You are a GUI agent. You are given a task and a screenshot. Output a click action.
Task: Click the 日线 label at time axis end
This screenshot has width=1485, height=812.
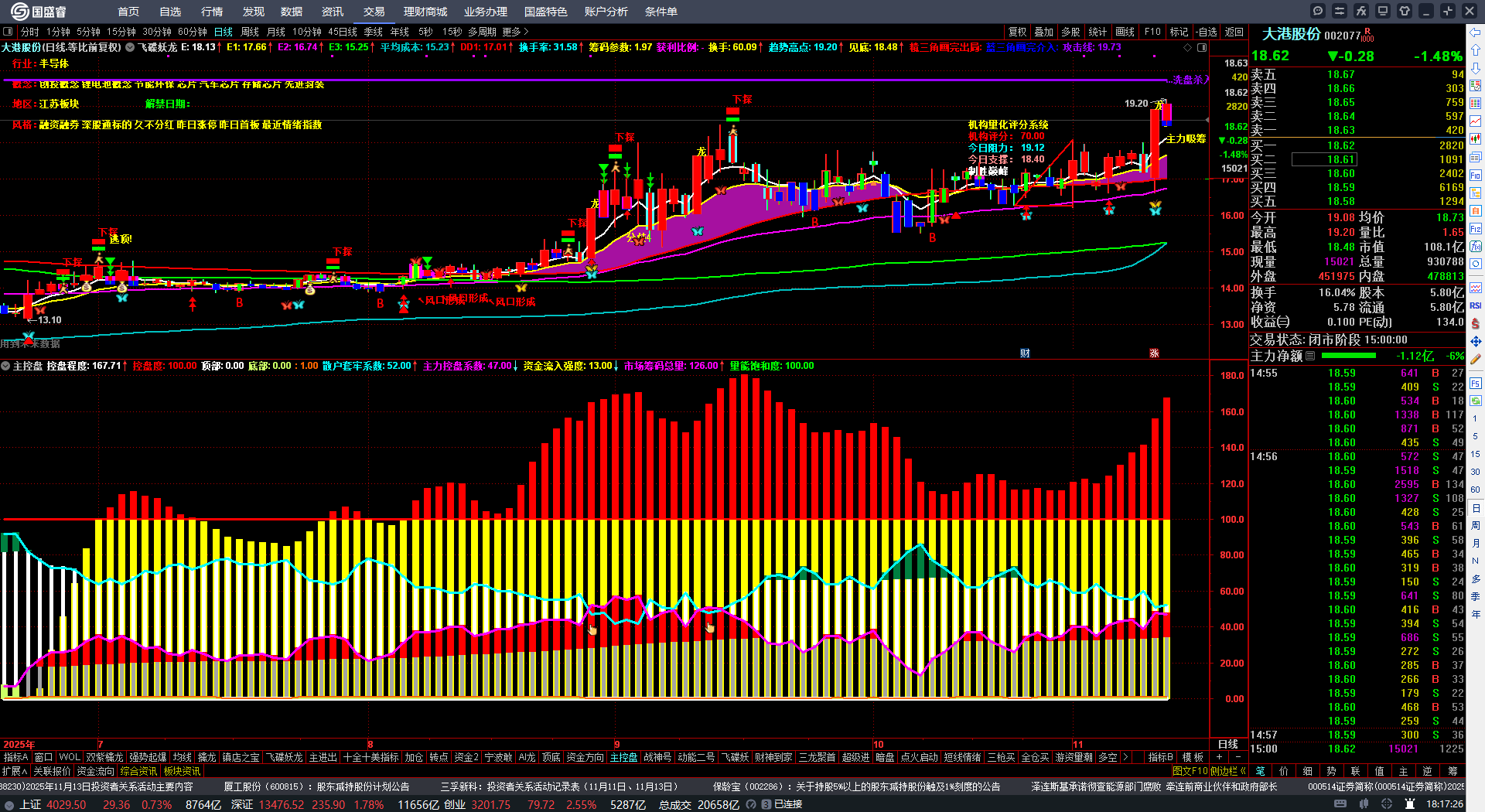[x=1228, y=744]
